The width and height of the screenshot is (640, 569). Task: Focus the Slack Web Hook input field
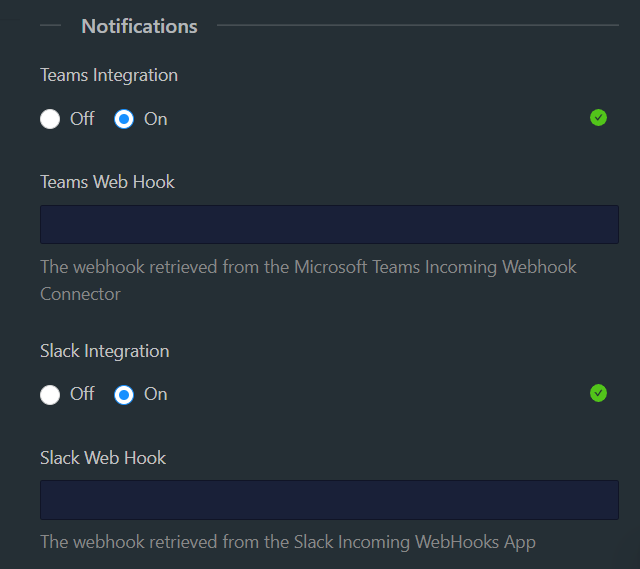click(329, 500)
